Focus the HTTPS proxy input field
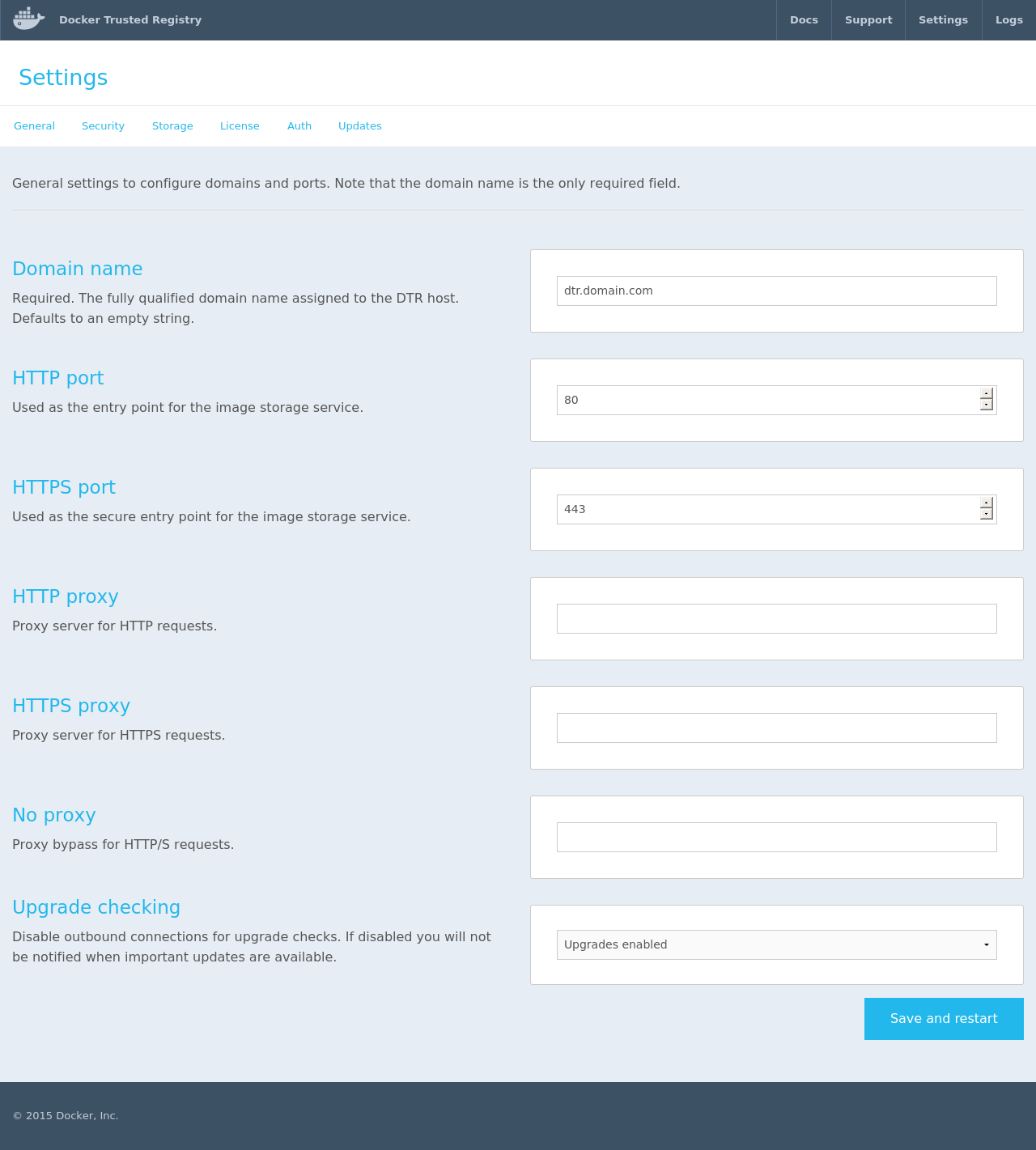This screenshot has height=1150, width=1036. [777, 728]
